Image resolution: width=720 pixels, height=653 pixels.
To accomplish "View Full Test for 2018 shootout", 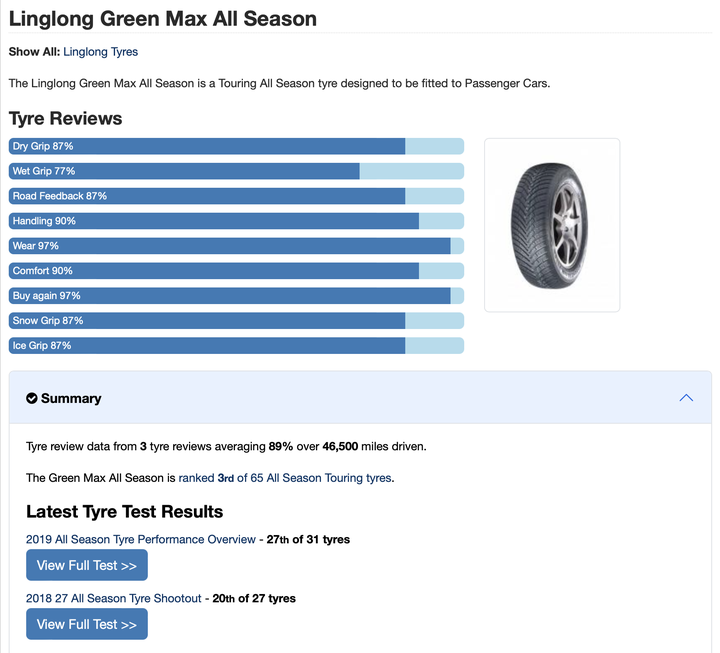I will pyautogui.click(x=87, y=624).
